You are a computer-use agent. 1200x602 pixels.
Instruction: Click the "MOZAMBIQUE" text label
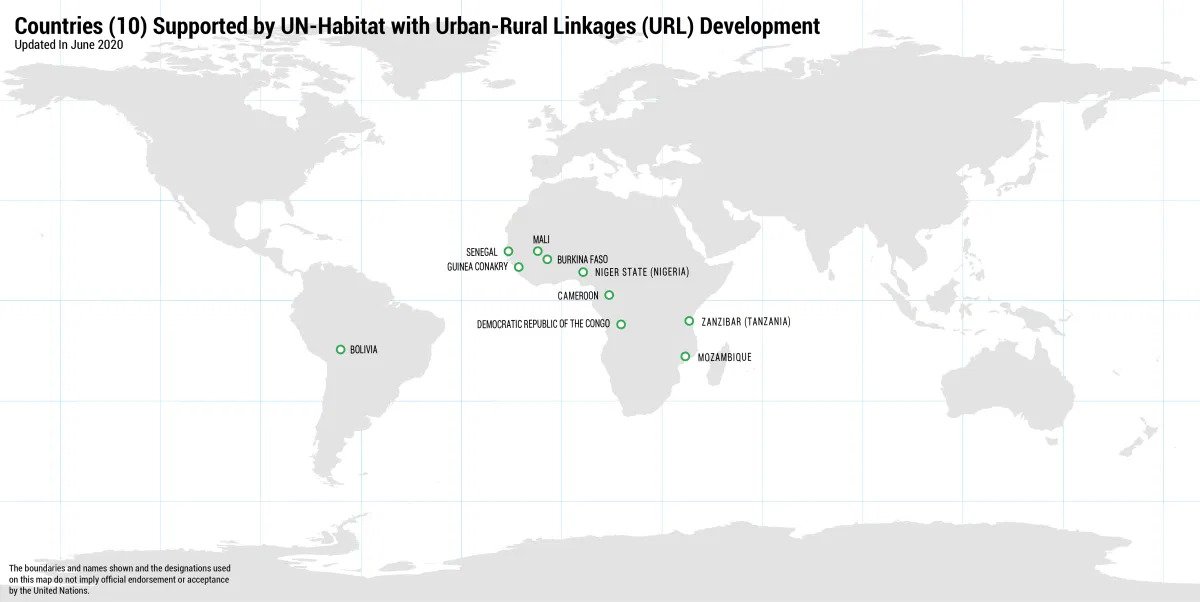point(724,357)
